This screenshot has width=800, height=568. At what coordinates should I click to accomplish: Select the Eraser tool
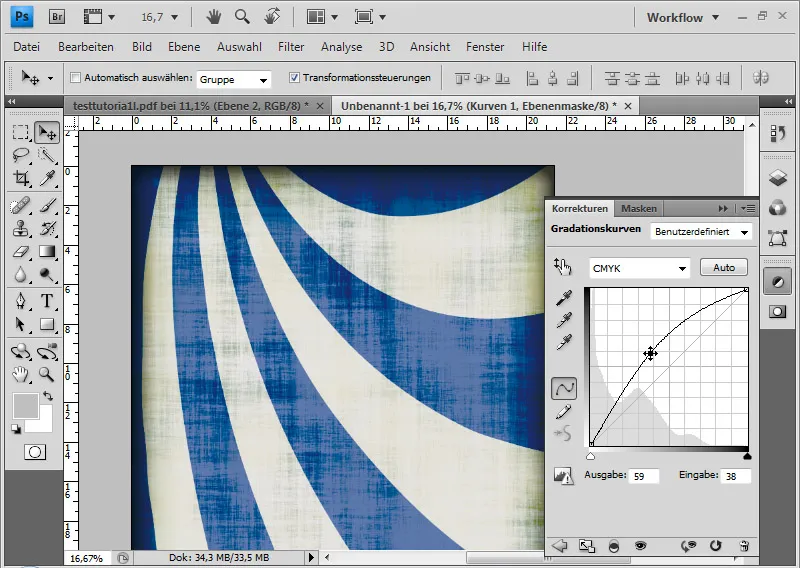pos(20,252)
